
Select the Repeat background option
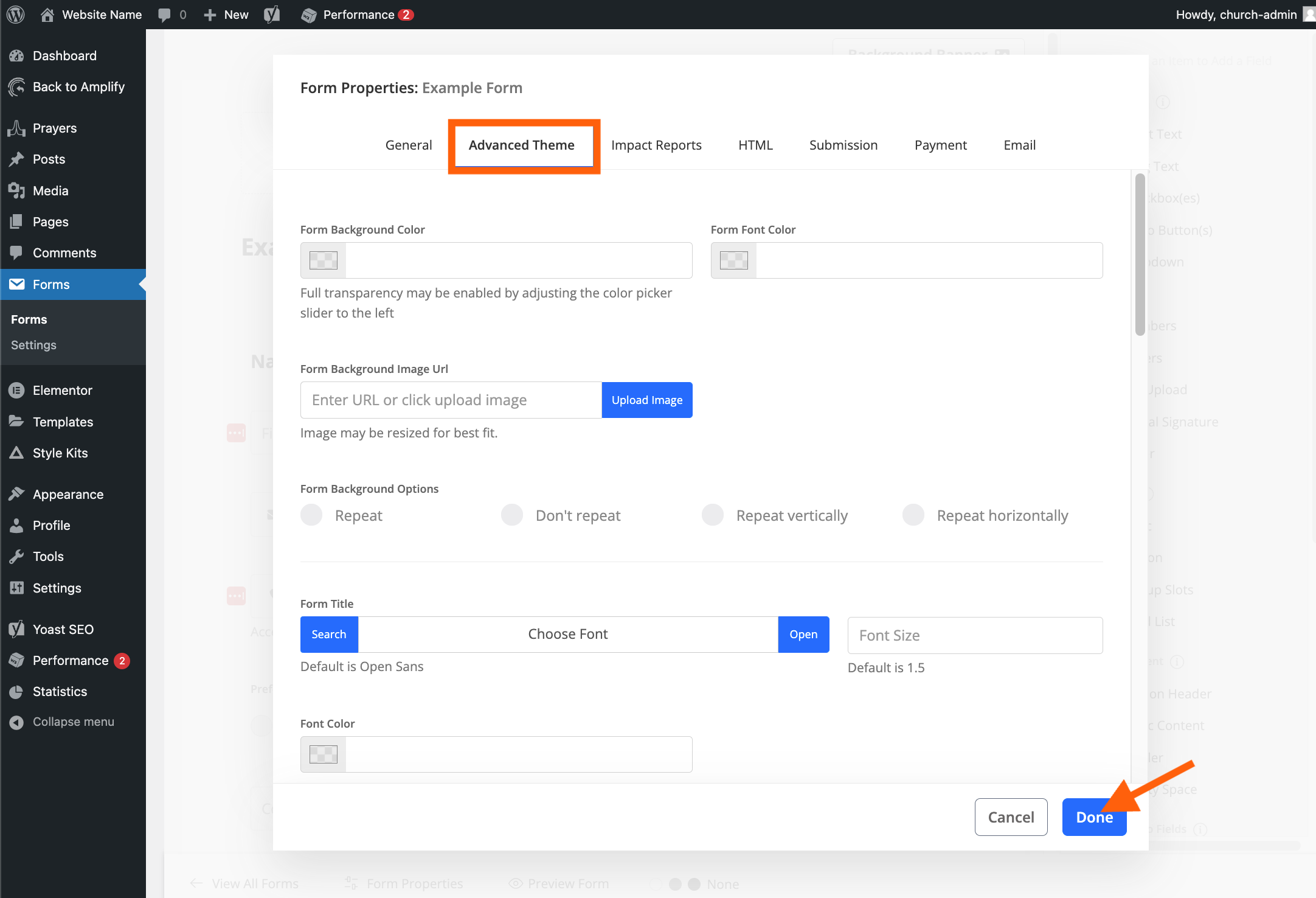[x=311, y=515]
